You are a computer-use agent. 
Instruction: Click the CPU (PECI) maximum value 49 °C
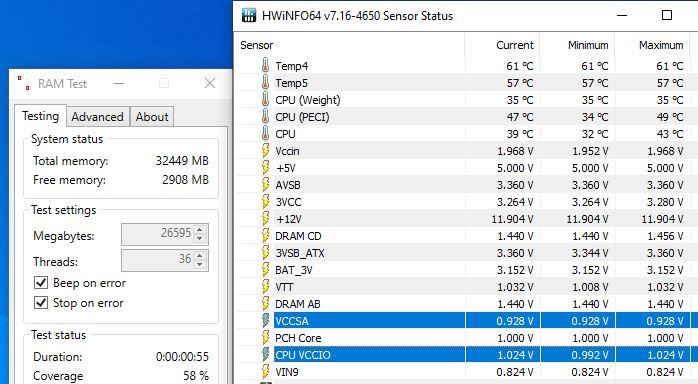[x=670, y=117]
